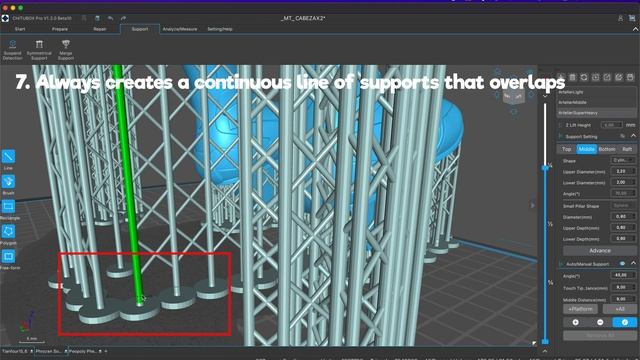This screenshot has width=640, height=360.
Task: Click the Middle Distance input field
Action: [x=623, y=299]
